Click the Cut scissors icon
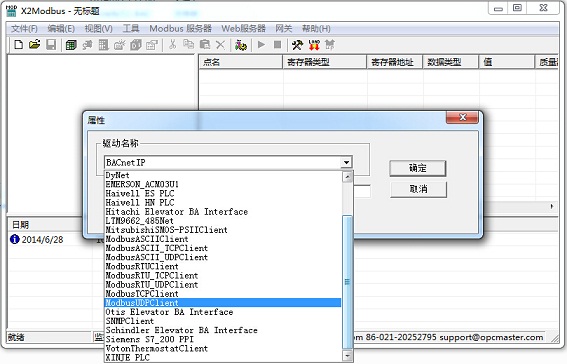The image size is (567, 364). [172, 45]
